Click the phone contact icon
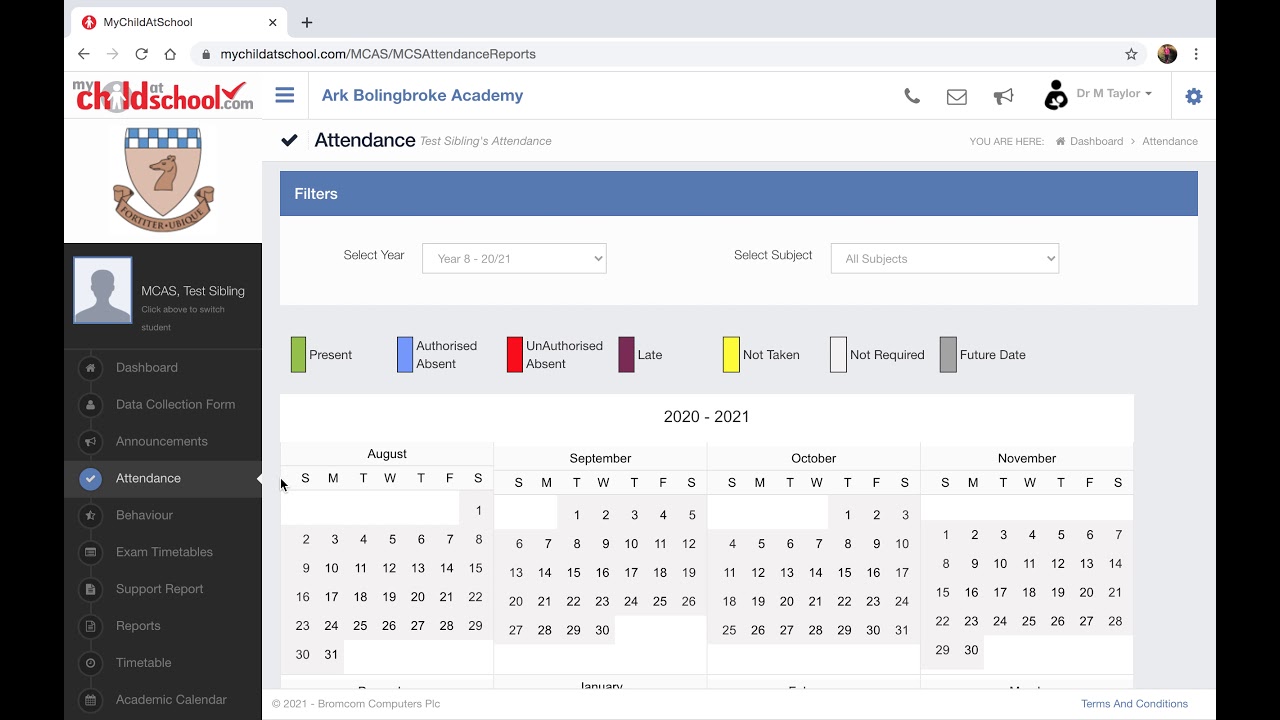Screen dimensions: 1280x720 pyautogui.click(x=912, y=96)
